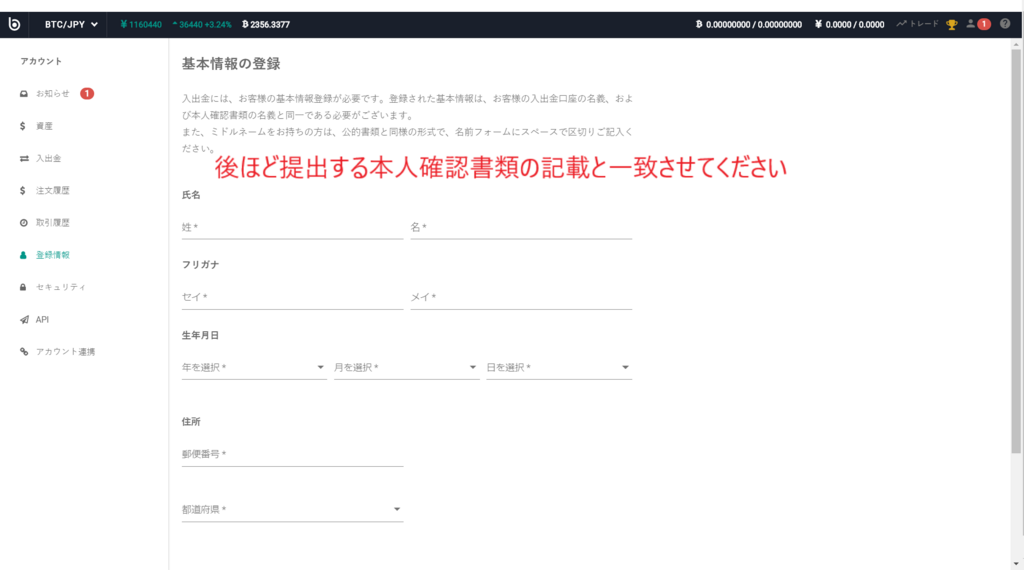Click the 入出金 transfer arrows icon
The image size is (1024, 570).
23,158
